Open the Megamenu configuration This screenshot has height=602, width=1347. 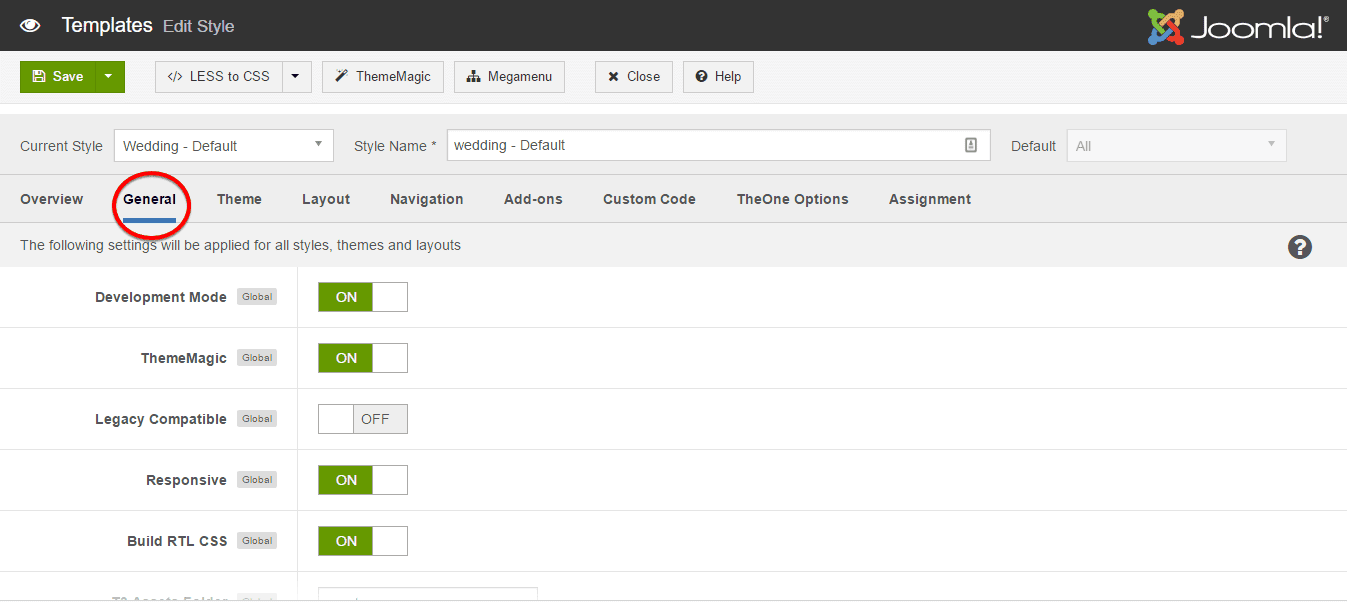tap(509, 77)
